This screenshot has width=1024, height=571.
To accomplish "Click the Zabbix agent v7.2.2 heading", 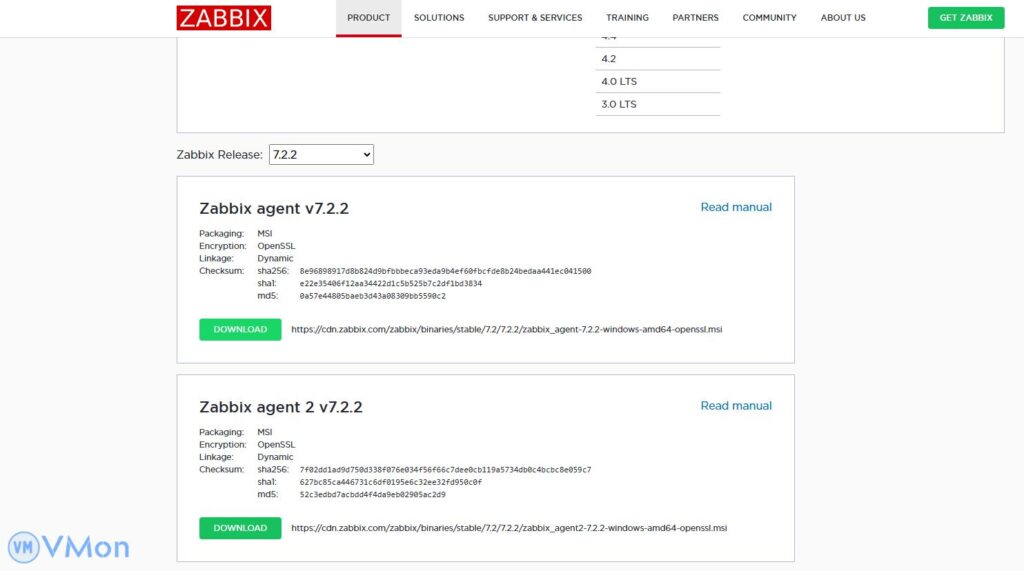I will click(x=274, y=208).
